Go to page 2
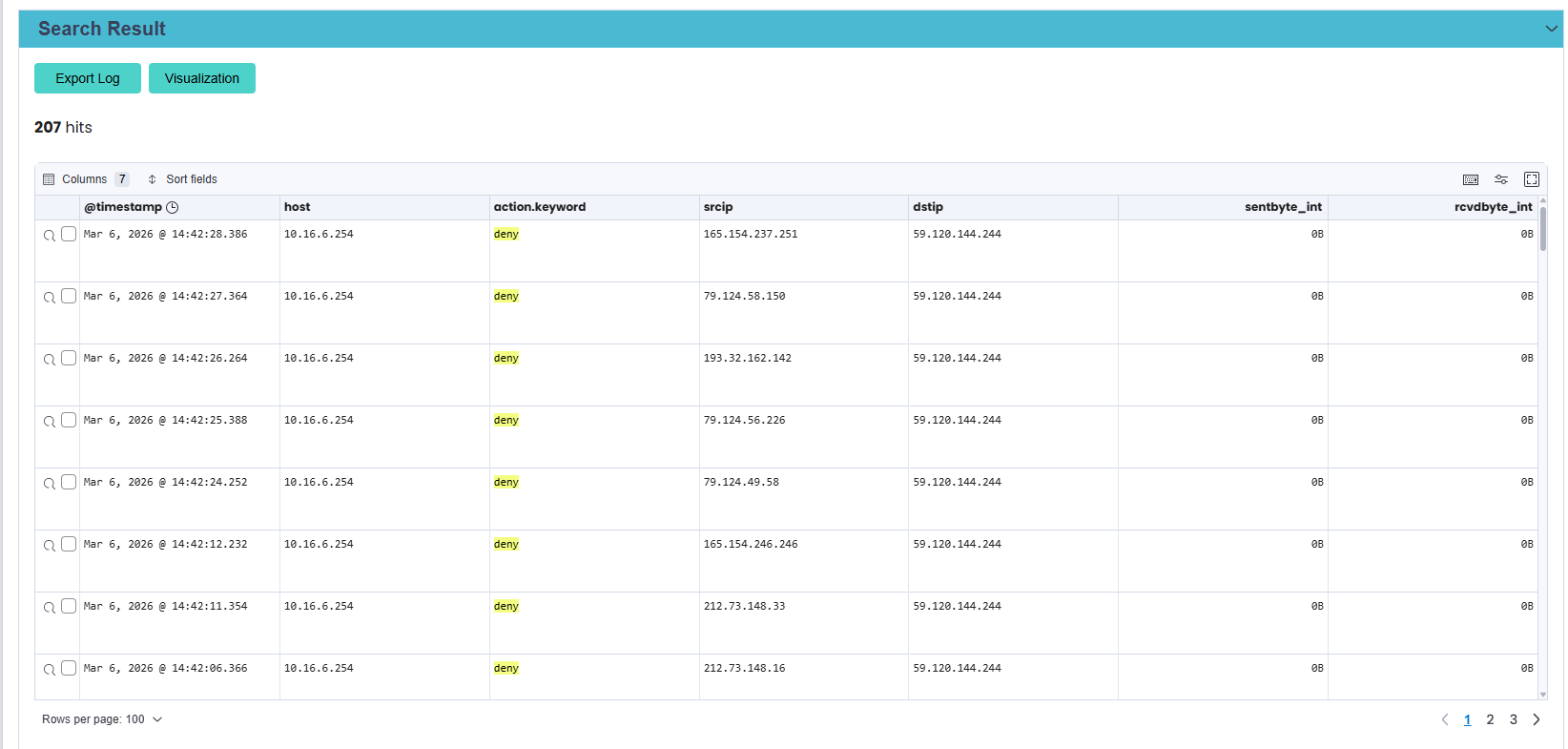1568x749 pixels. pyautogui.click(x=1490, y=719)
